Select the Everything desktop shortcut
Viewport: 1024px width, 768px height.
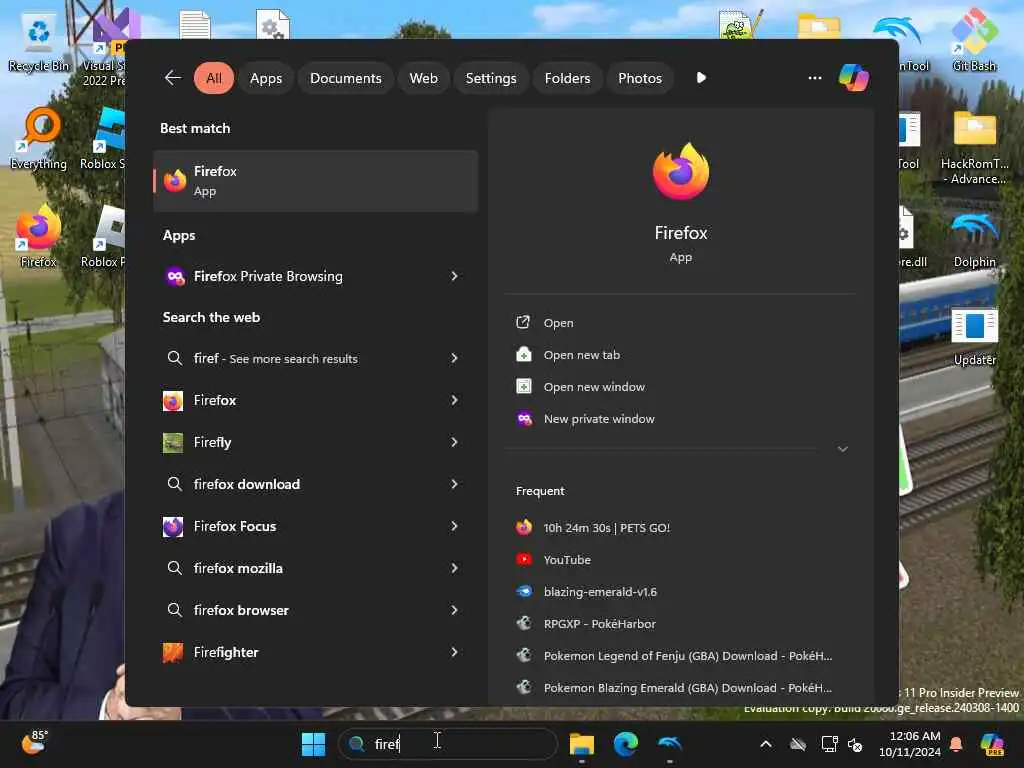tap(39, 139)
